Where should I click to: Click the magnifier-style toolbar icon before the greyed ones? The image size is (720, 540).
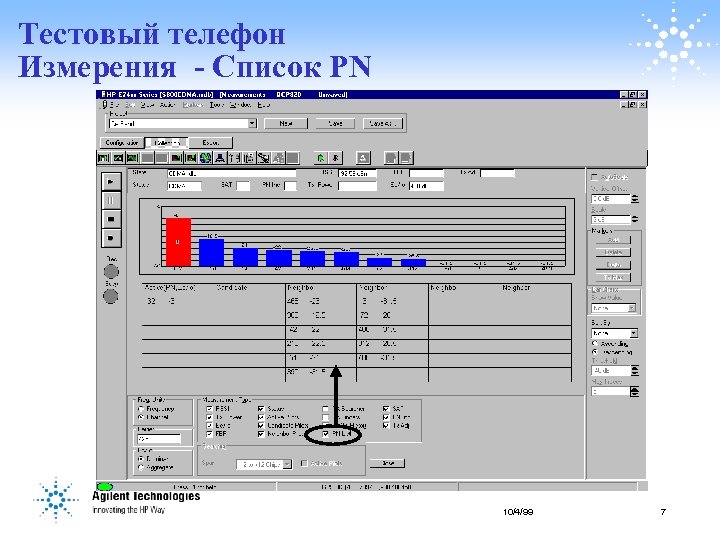click(263, 158)
